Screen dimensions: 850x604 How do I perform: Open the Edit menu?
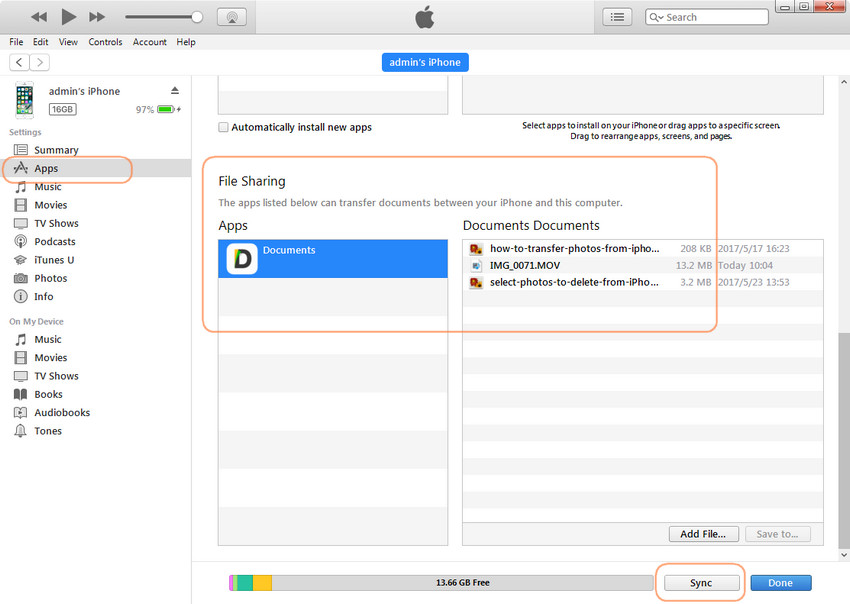[x=41, y=42]
